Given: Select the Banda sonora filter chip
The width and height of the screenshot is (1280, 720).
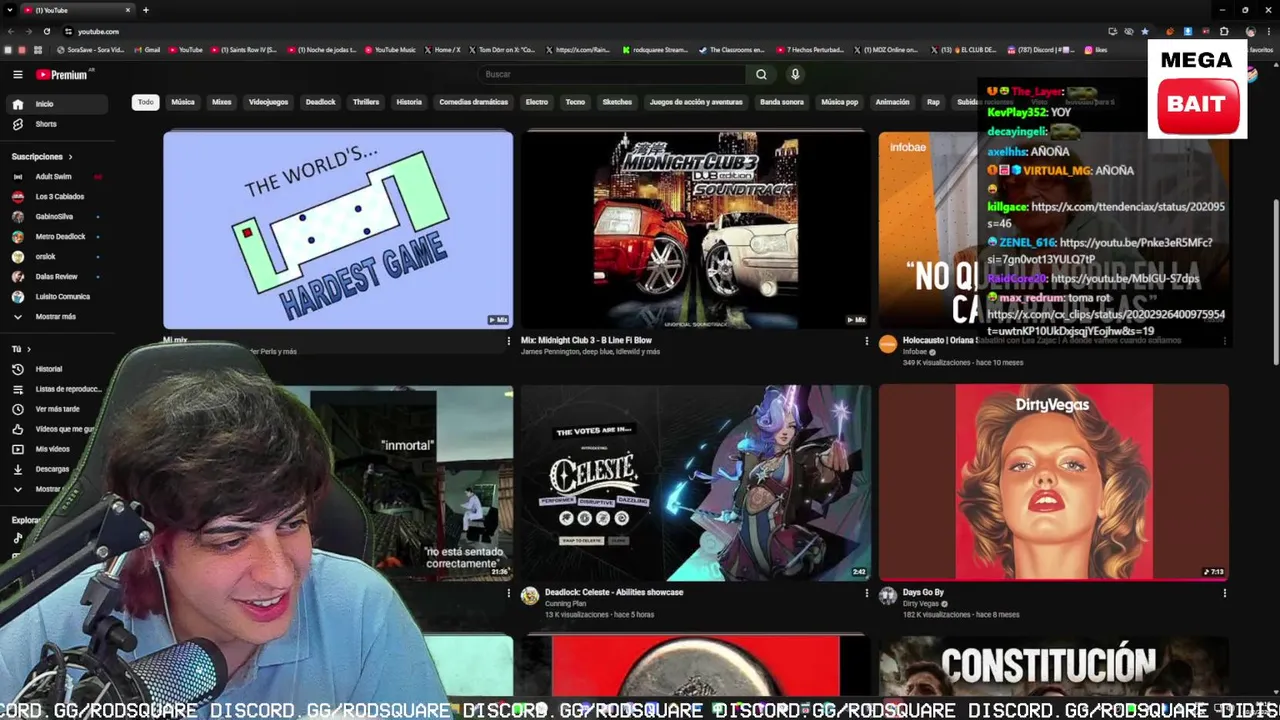Looking at the screenshot, I should (x=782, y=102).
